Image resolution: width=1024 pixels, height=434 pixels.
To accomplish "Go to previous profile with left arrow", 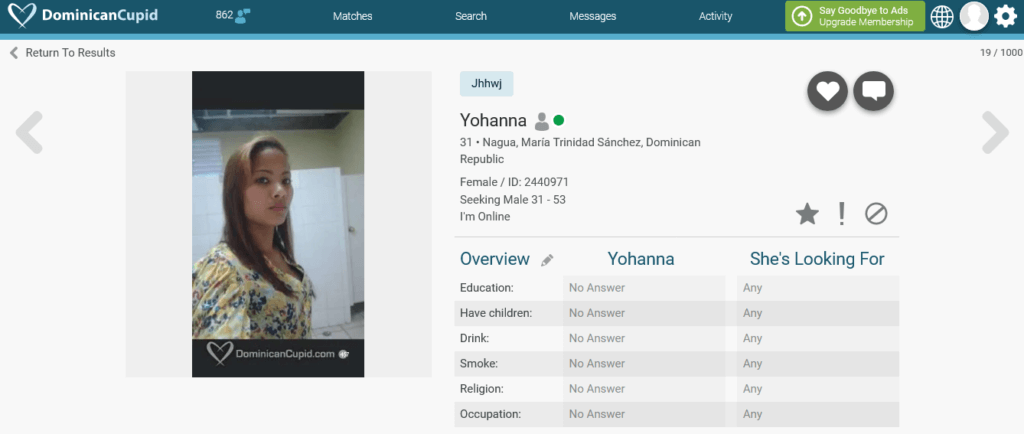I will click(x=29, y=132).
